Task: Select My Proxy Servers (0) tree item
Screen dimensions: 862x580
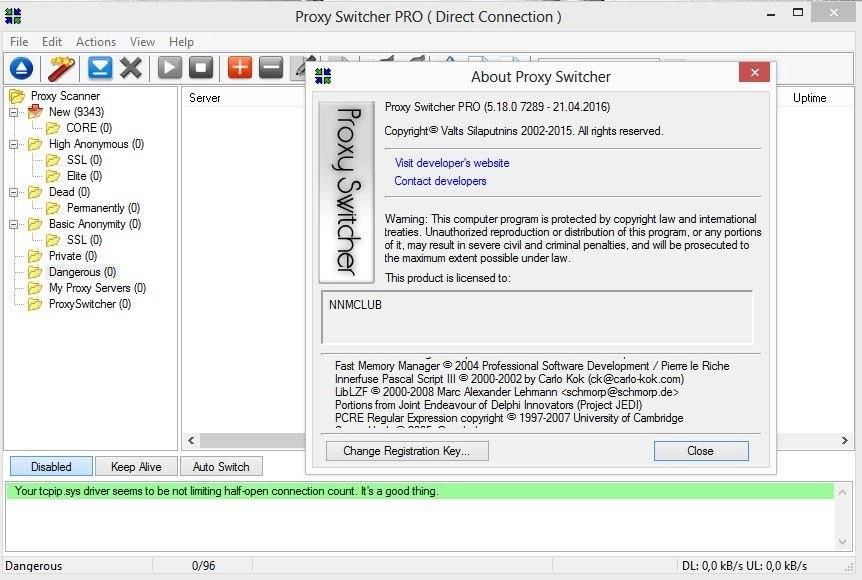Action: (x=97, y=288)
